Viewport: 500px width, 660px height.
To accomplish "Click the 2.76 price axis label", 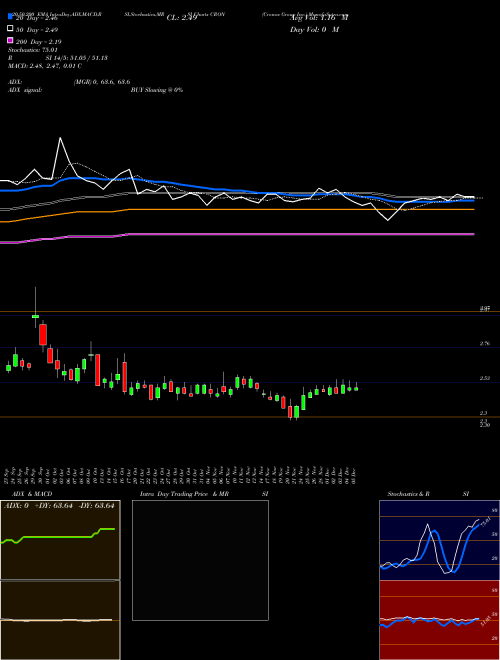I will tap(484, 343).
